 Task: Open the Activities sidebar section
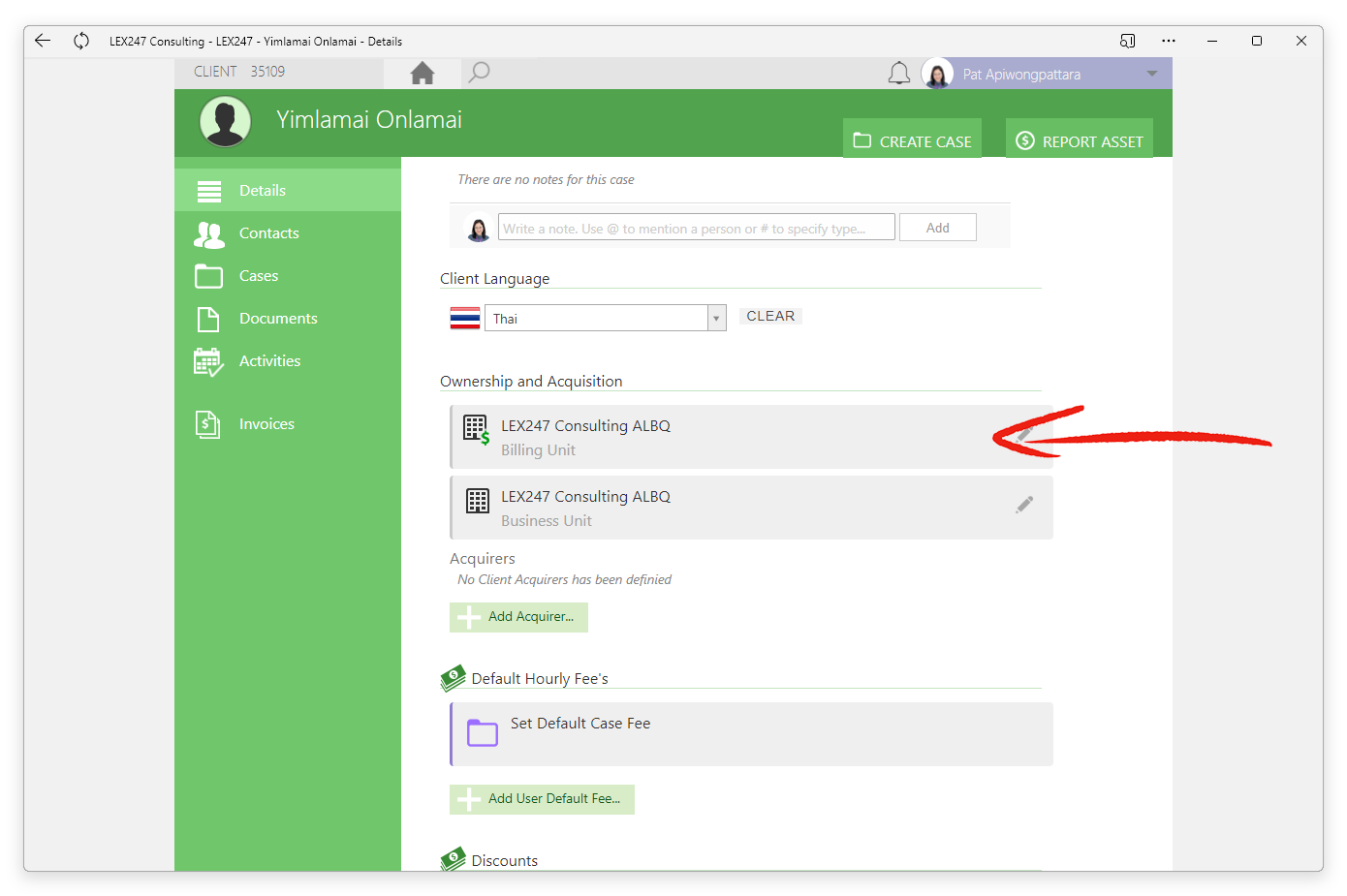288,360
